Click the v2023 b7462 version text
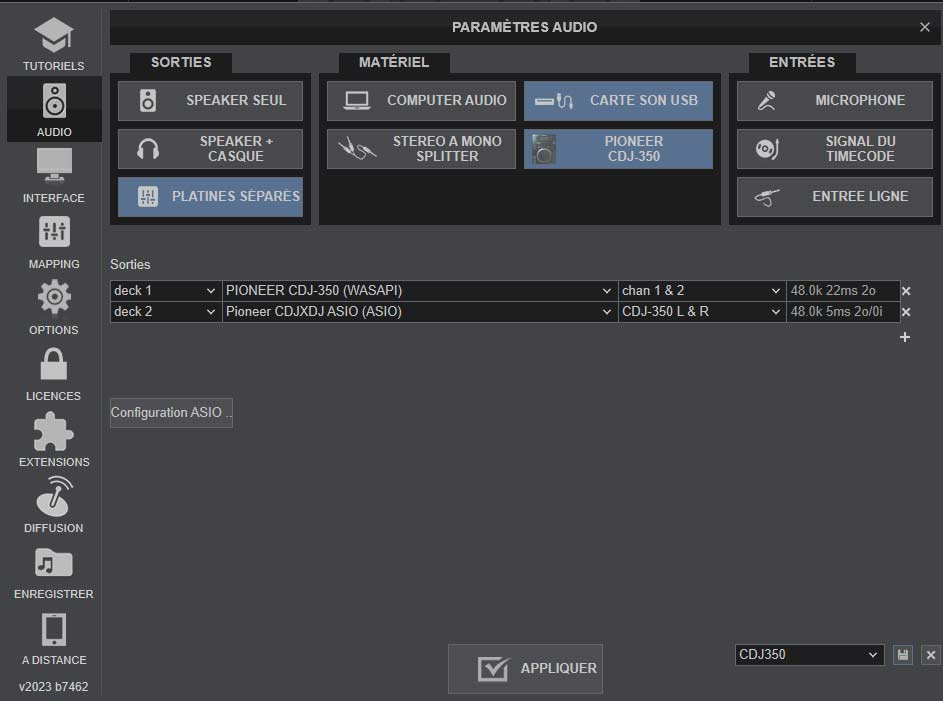Viewport: 943px width, 701px height. pyautogui.click(x=54, y=687)
